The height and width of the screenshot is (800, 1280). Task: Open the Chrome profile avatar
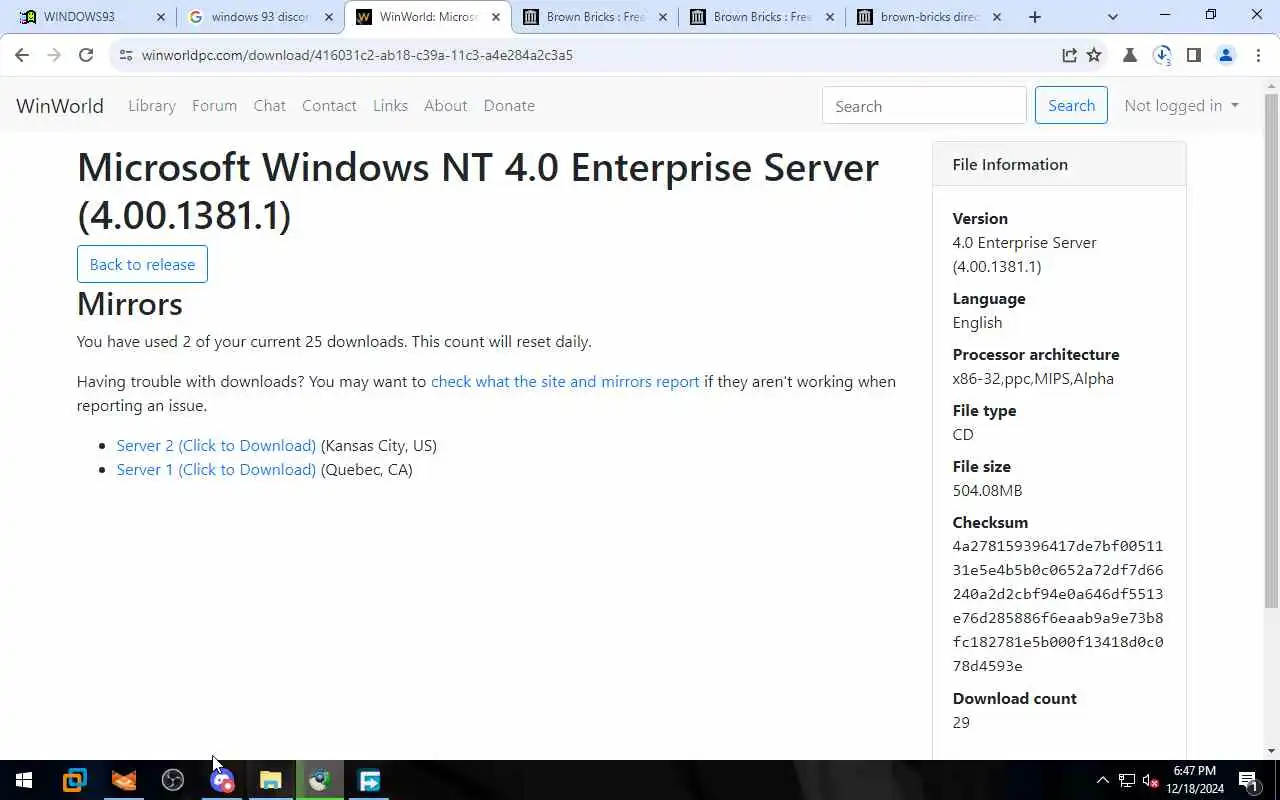1226,55
